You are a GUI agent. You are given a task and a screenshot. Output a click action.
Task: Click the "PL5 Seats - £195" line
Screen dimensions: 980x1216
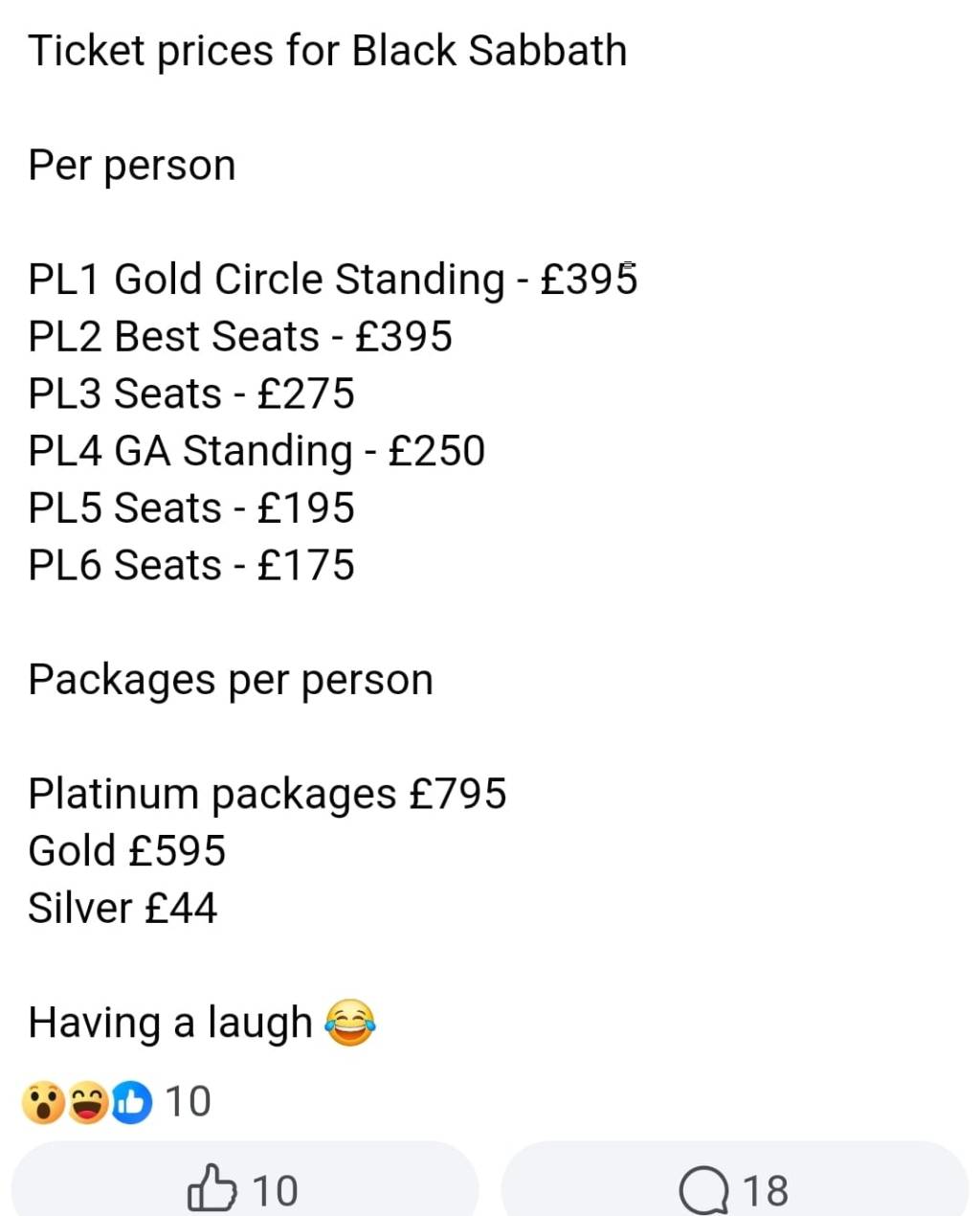[x=191, y=508]
